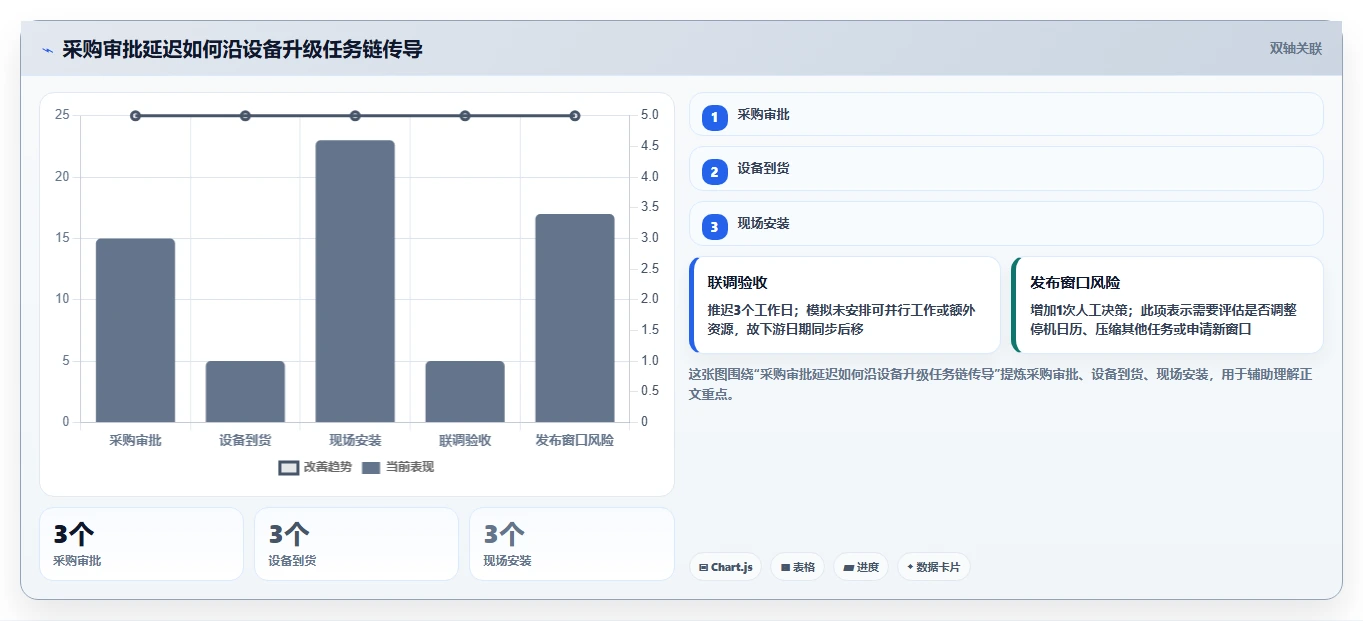Viewport: 1363px width, 621px height.
Task: Click the 当前表现 legend color box
Action: coord(371,468)
